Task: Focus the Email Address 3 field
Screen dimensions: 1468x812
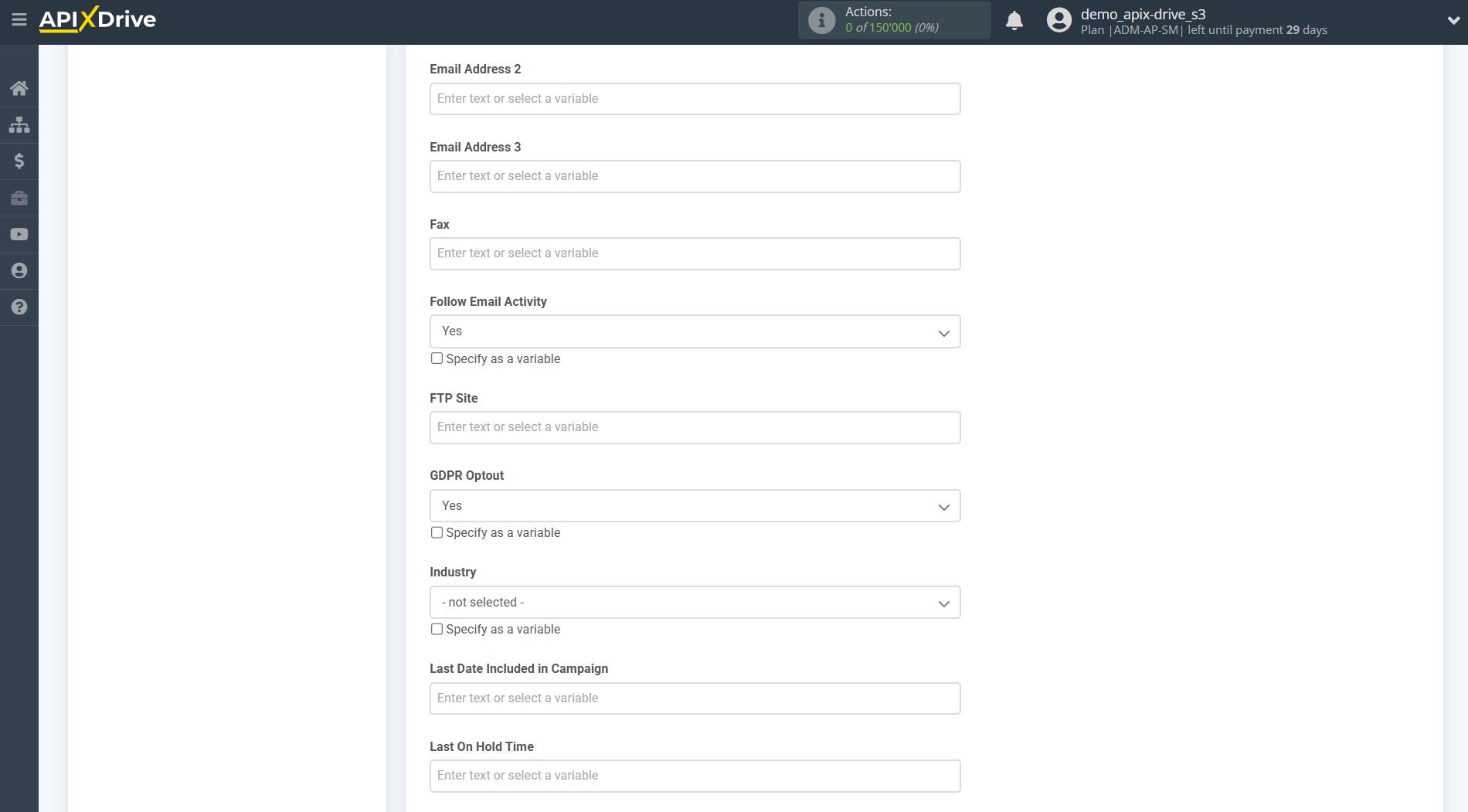Action: tap(695, 176)
